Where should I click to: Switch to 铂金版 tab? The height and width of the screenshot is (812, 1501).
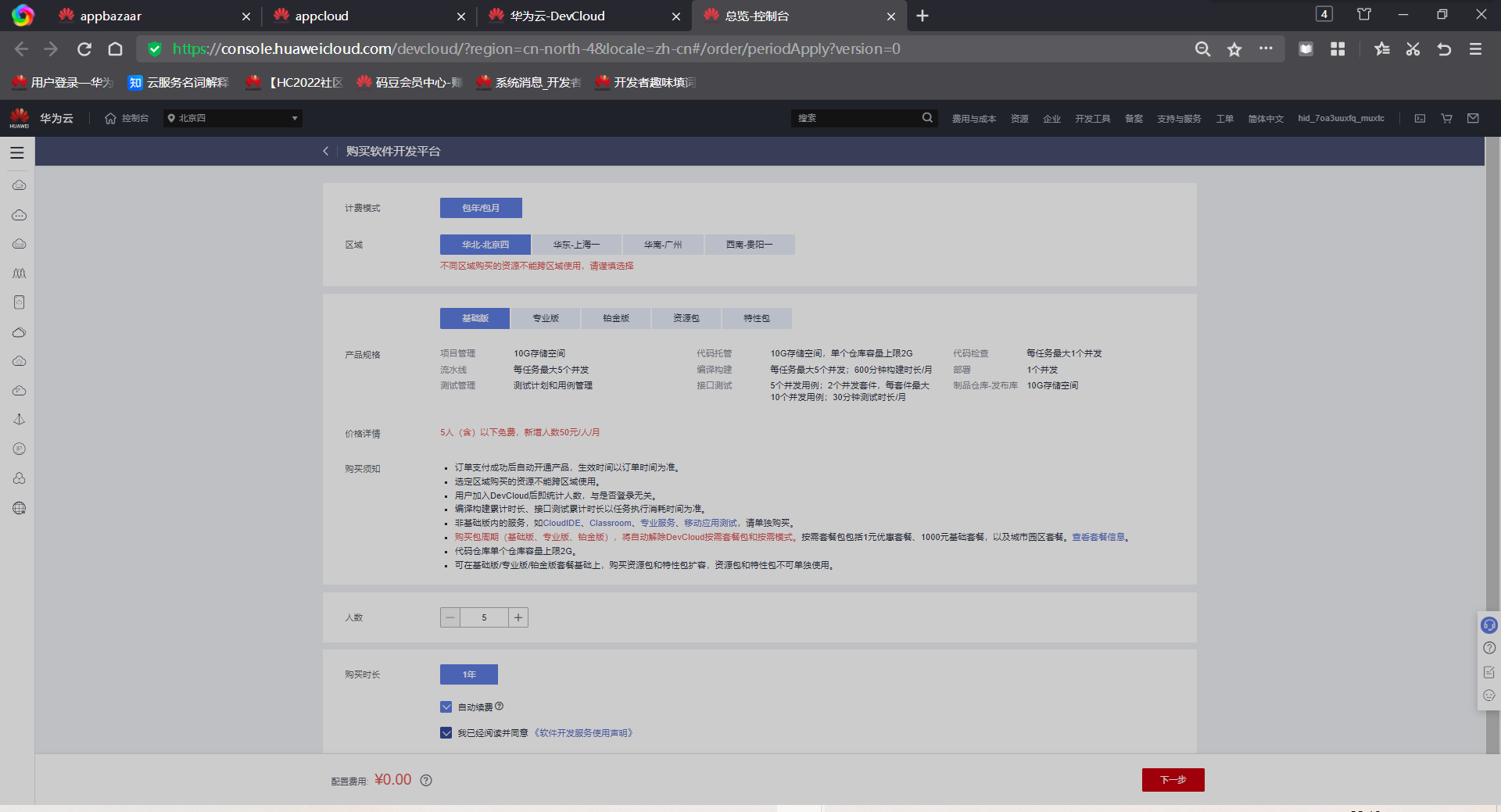[x=616, y=318]
